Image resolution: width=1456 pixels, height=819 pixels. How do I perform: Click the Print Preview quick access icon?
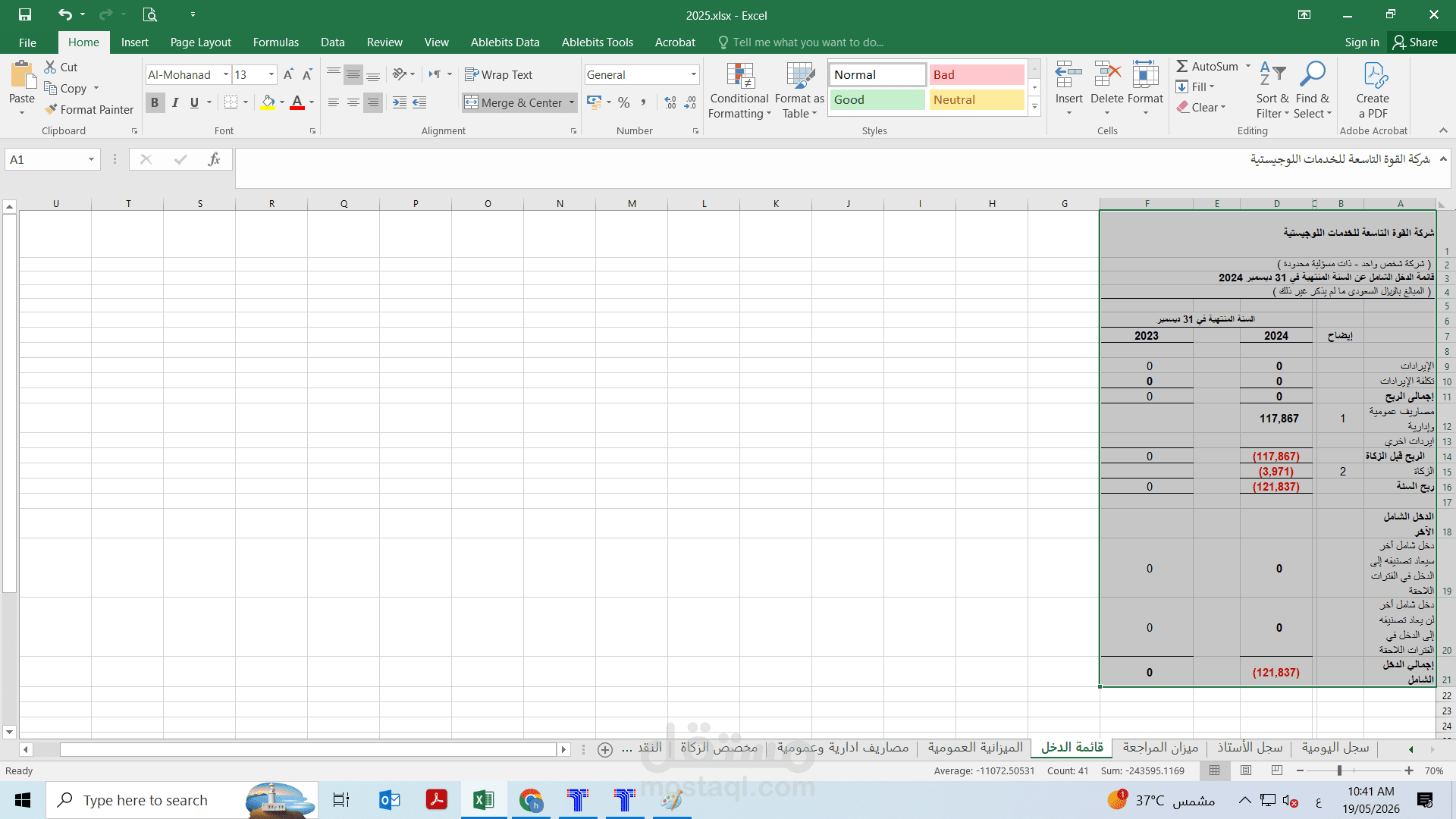click(x=150, y=14)
